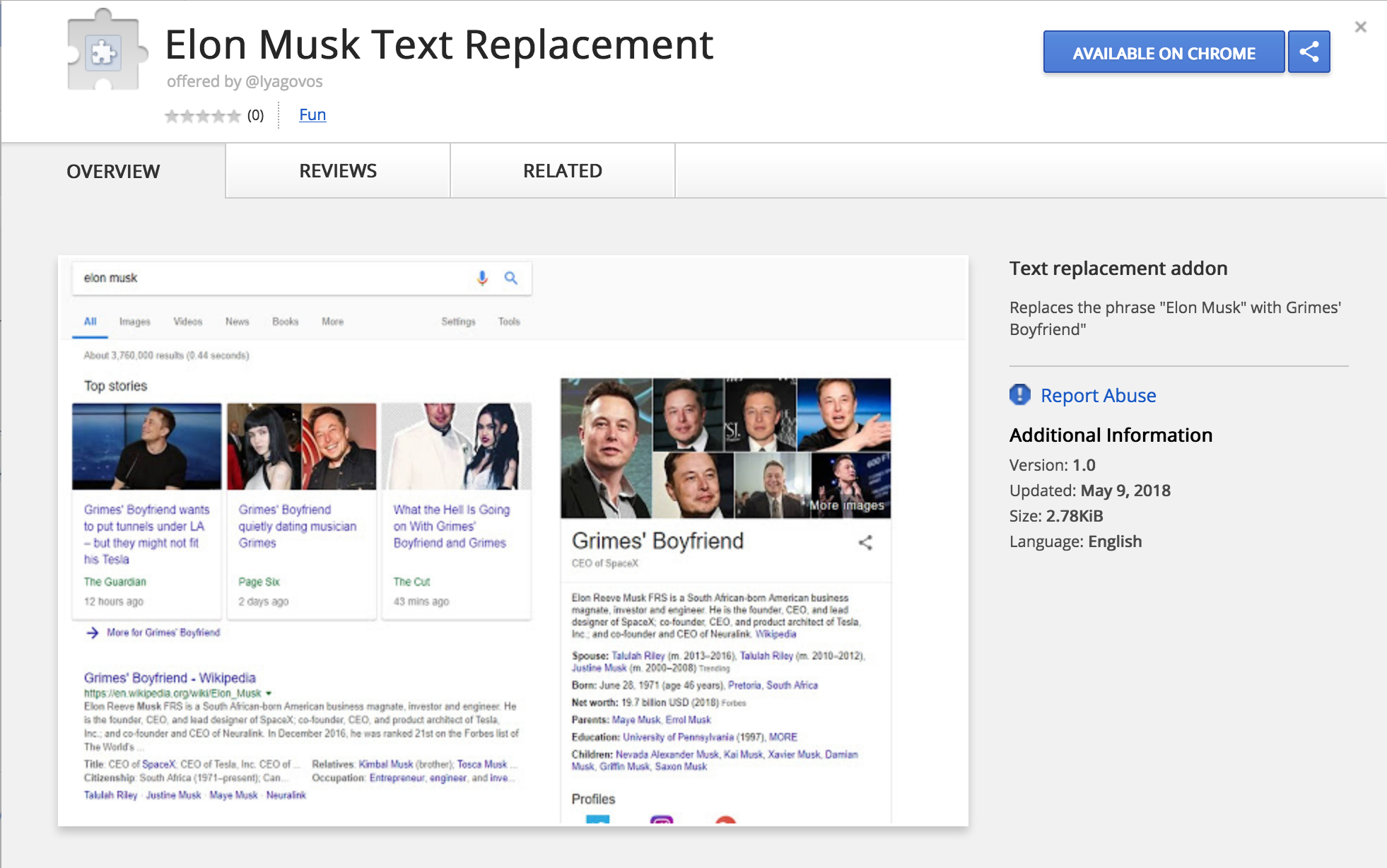Open the Fun category link
The height and width of the screenshot is (868, 1387).
pyautogui.click(x=312, y=114)
